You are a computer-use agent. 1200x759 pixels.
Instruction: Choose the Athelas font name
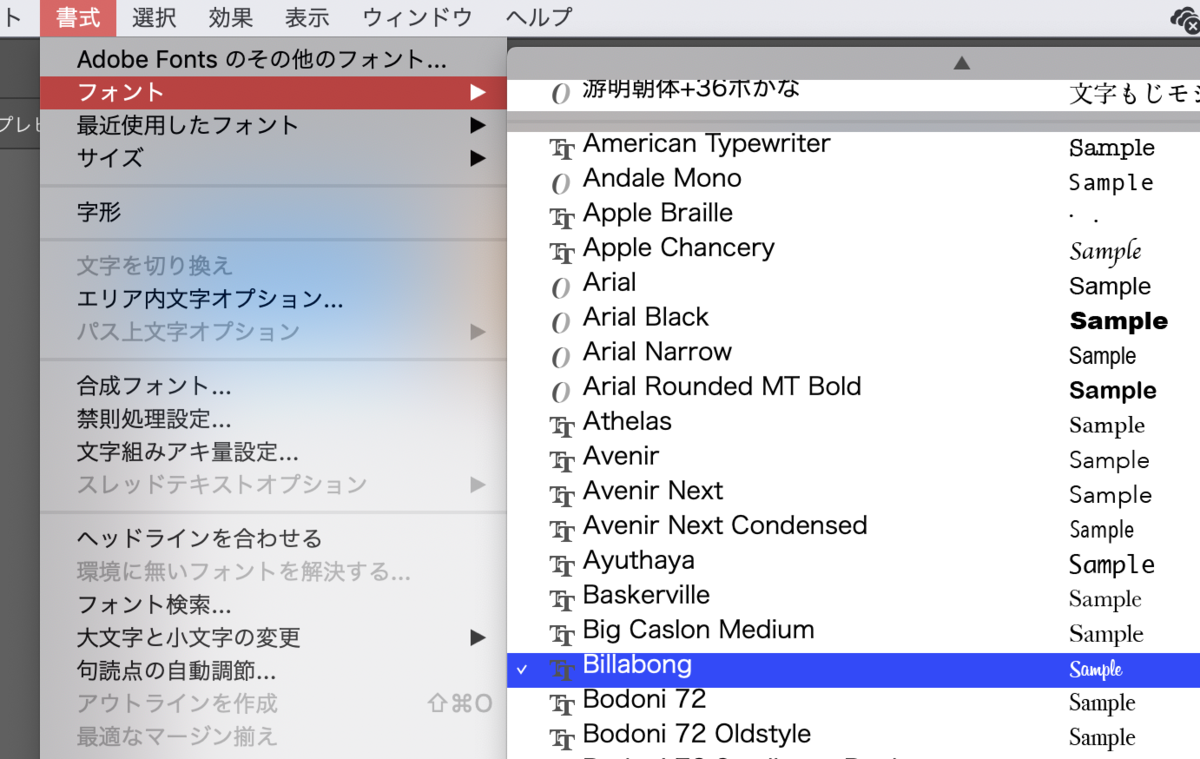pos(627,421)
